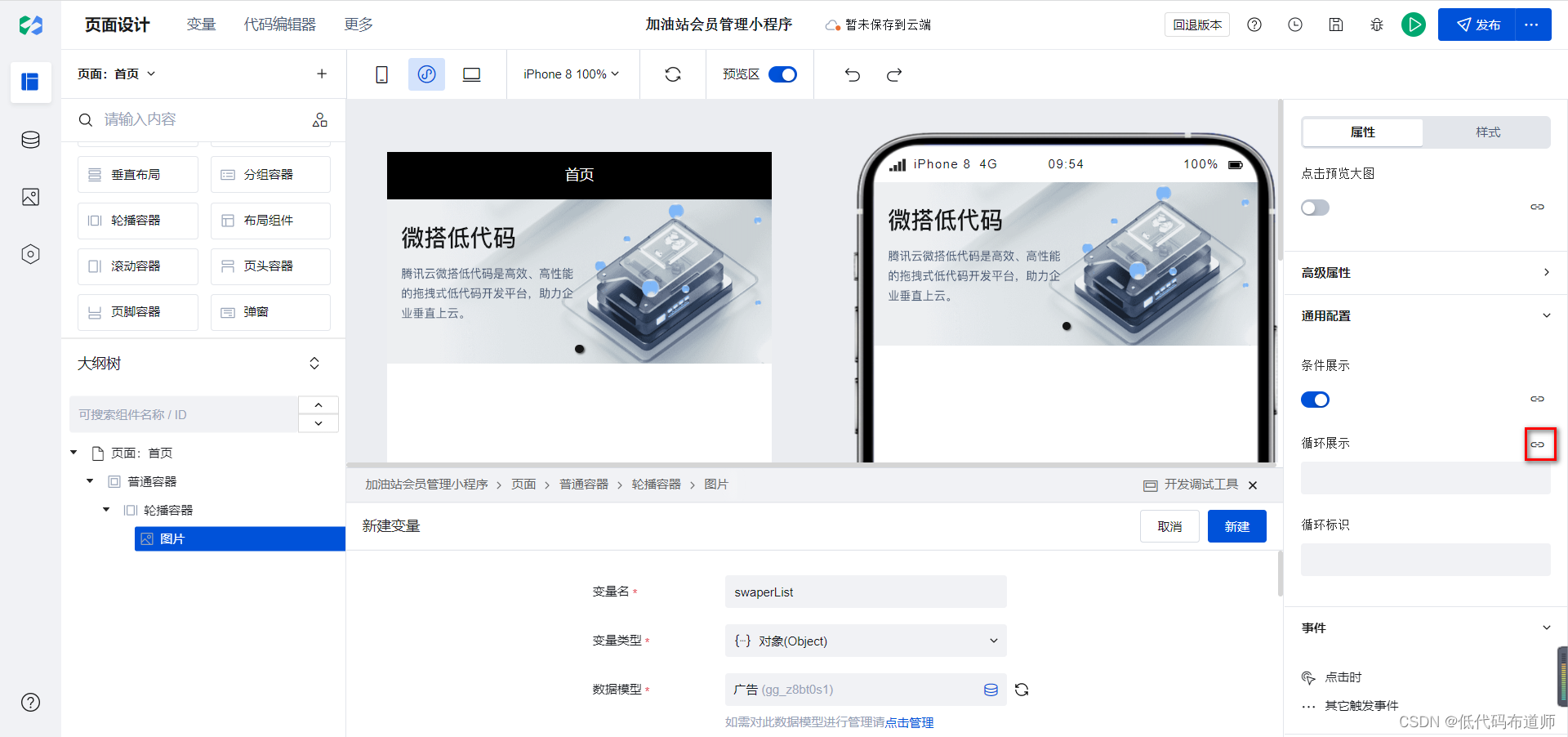This screenshot has height=737, width=1568.
Task: Collapse the 轮播容器 tree node
Action: (106, 510)
